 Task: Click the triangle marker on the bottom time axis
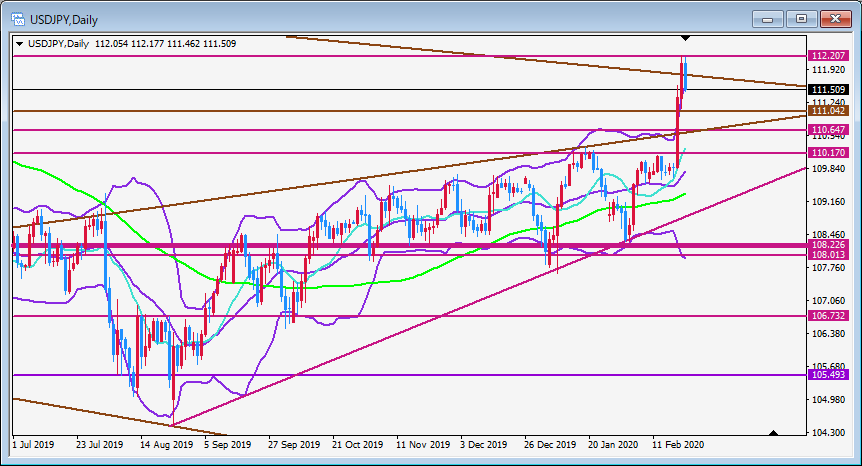(x=773, y=433)
